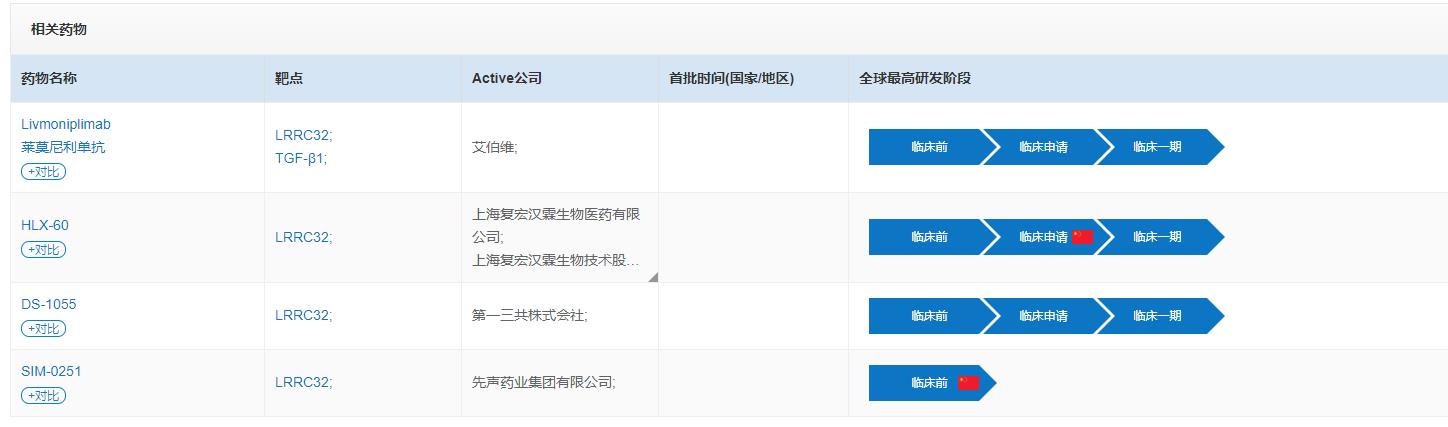The width and height of the screenshot is (1448, 427).
Task: Open HLX-60 drug details
Action: (45, 225)
